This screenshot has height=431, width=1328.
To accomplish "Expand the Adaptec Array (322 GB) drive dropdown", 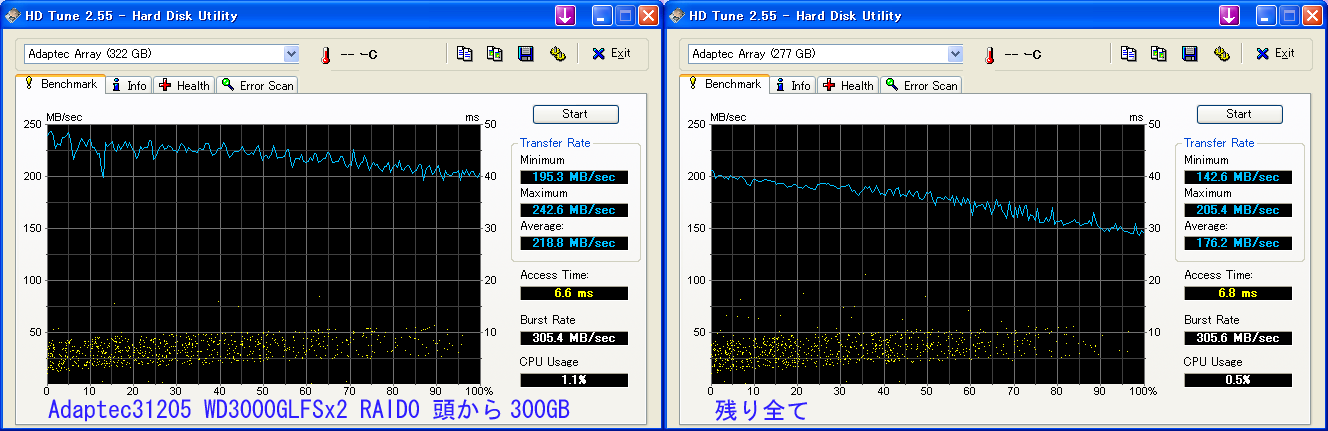I will [x=291, y=53].
